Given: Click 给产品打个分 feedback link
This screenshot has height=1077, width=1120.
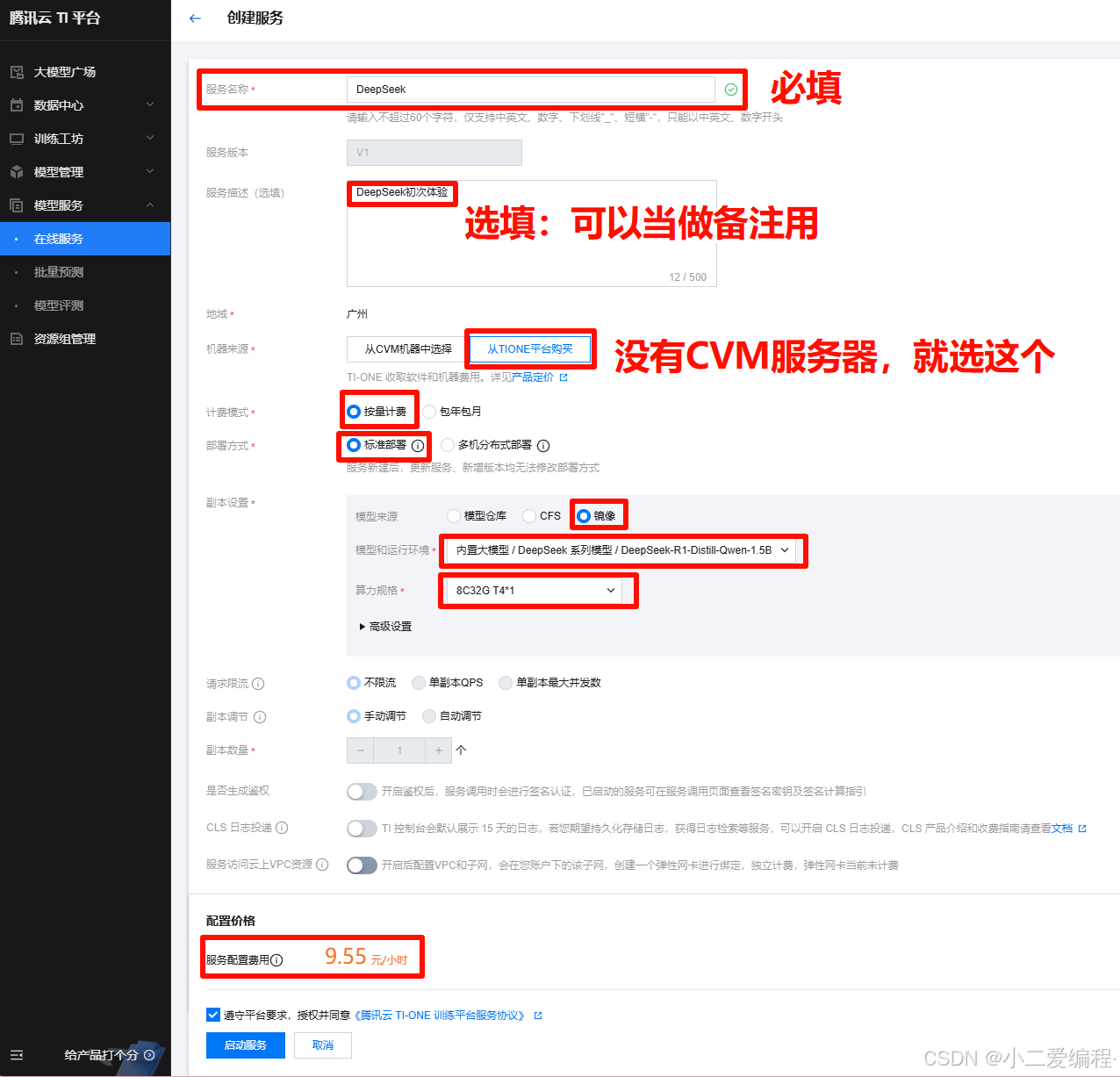Looking at the screenshot, I should [101, 1055].
